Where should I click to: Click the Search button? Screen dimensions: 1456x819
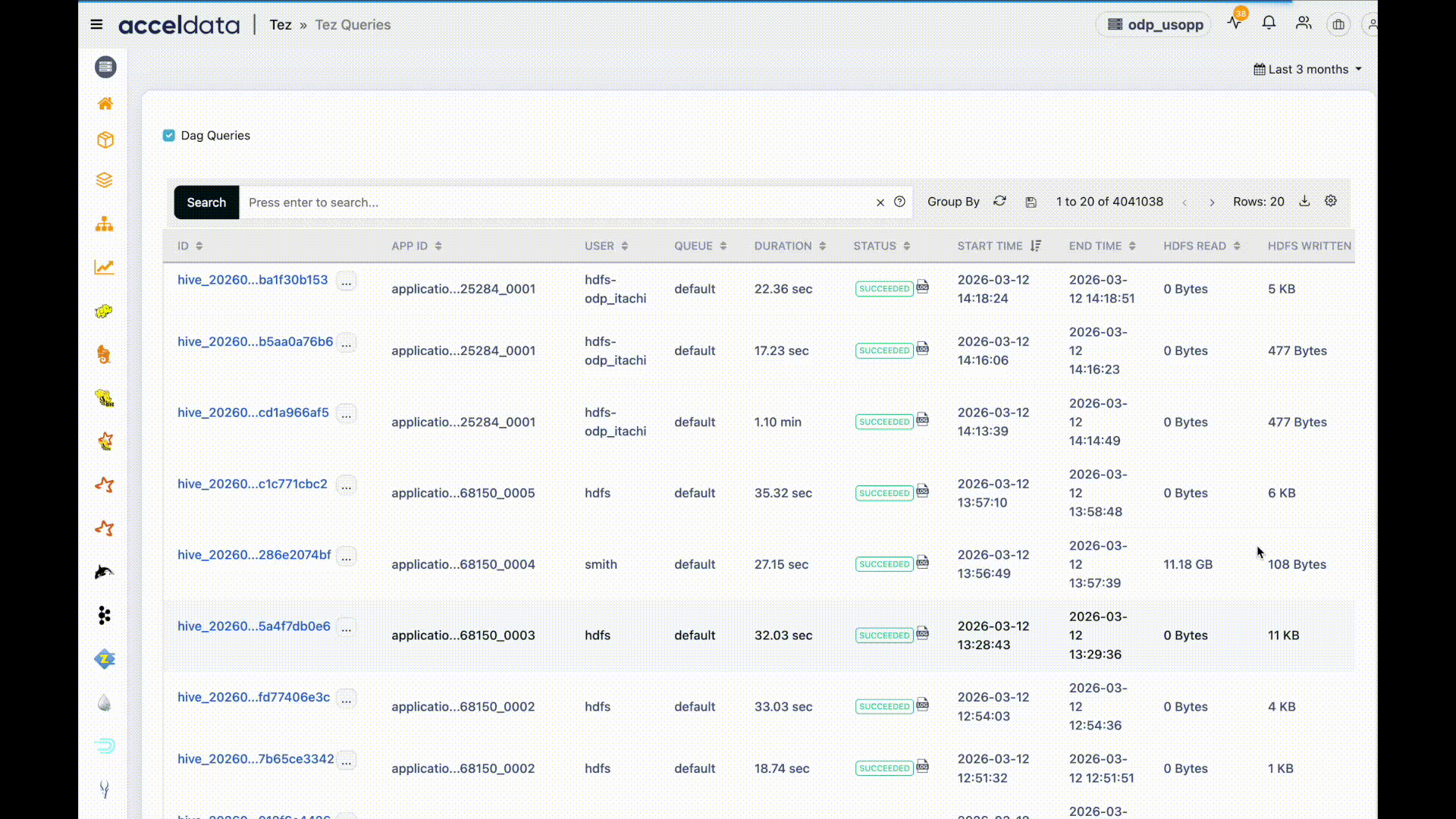tap(206, 202)
